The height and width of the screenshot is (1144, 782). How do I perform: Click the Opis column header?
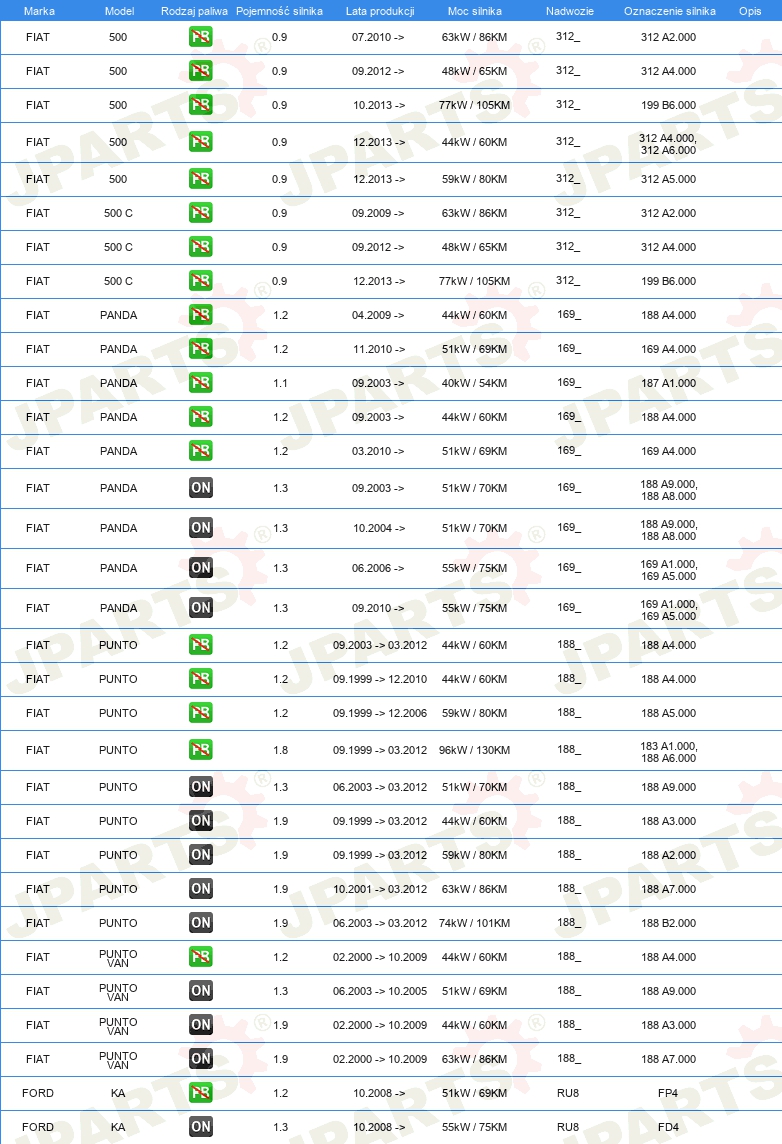coord(750,11)
